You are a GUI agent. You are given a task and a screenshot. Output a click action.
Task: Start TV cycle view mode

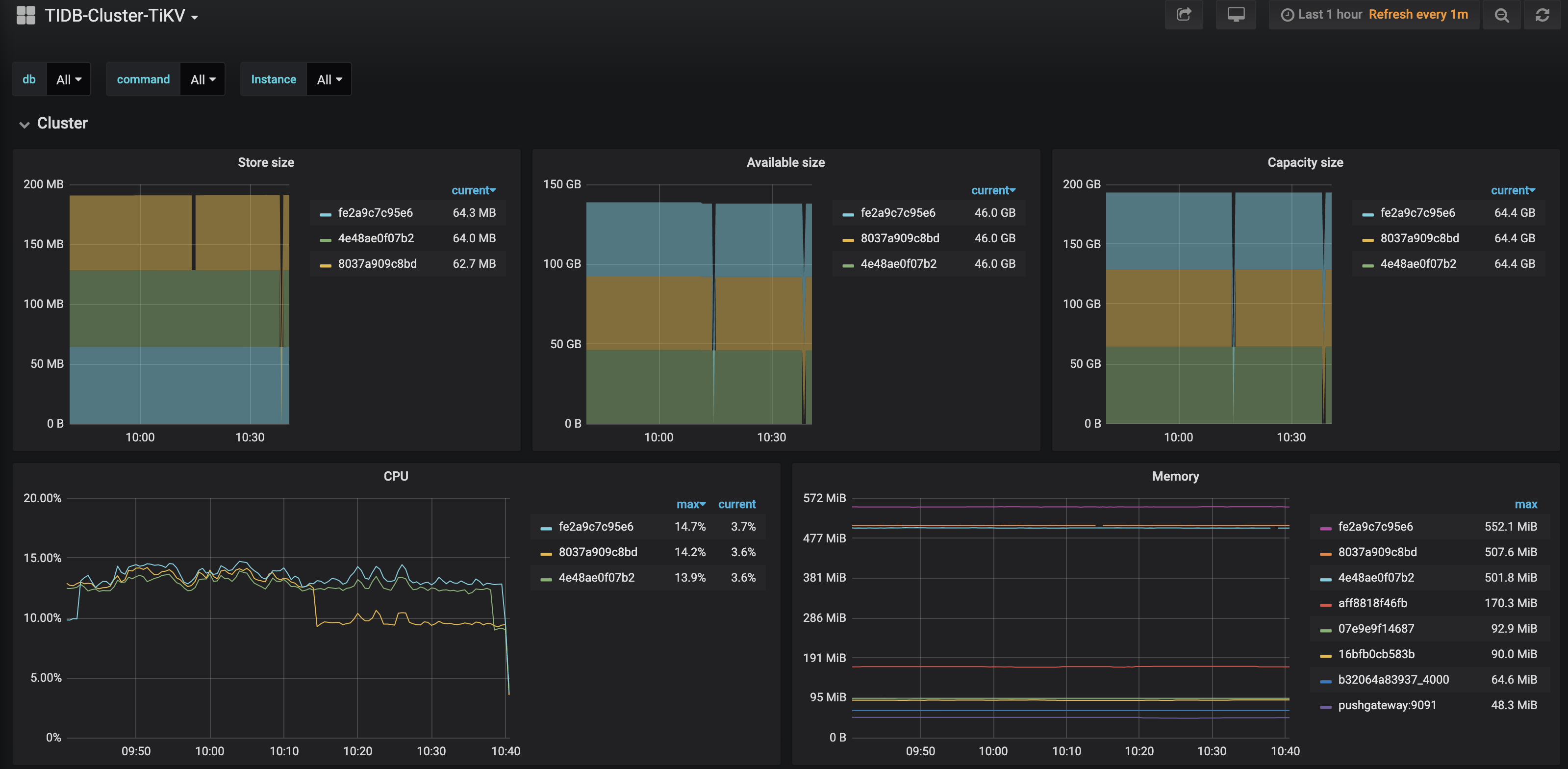[x=1236, y=14]
